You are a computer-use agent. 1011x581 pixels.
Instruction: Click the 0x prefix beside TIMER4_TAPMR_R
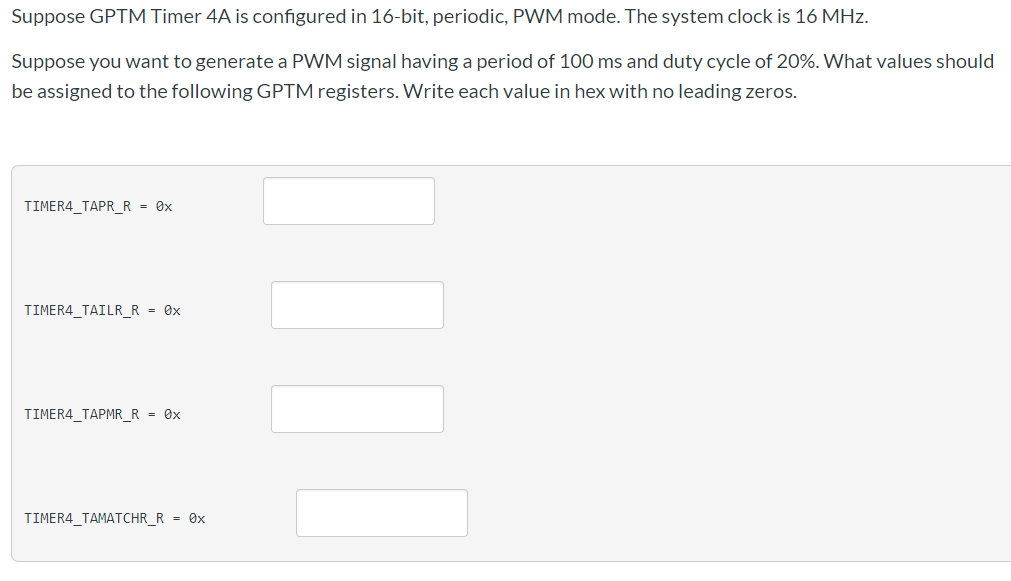pyautogui.click(x=174, y=413)
